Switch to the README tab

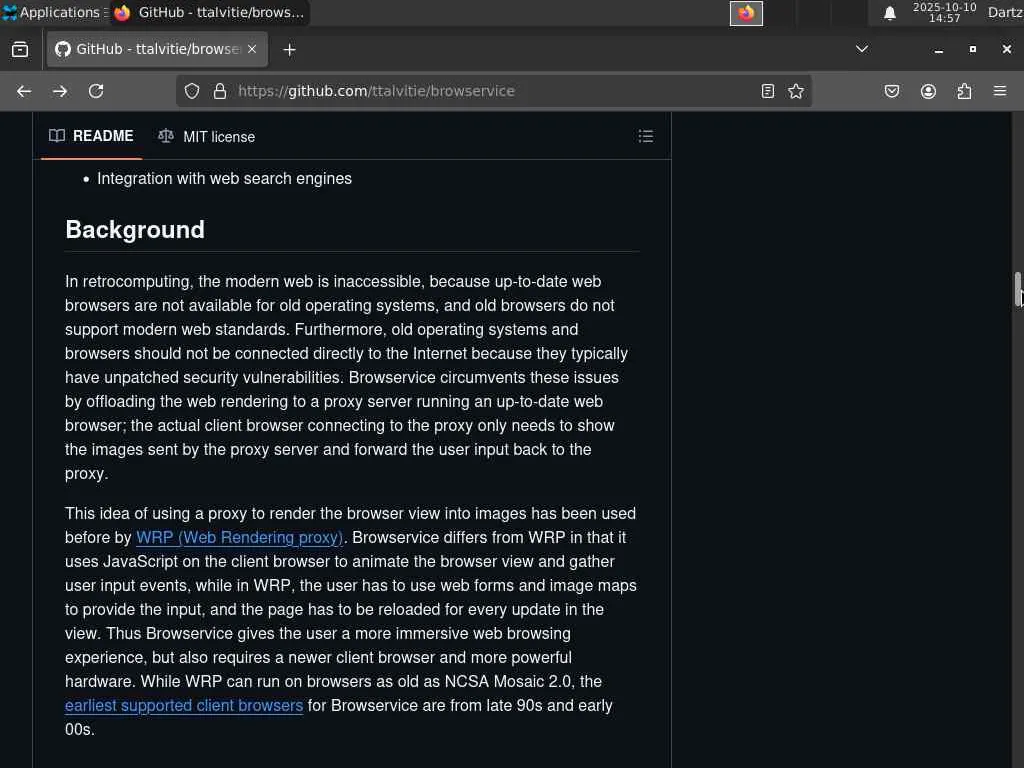click(91, 136)
